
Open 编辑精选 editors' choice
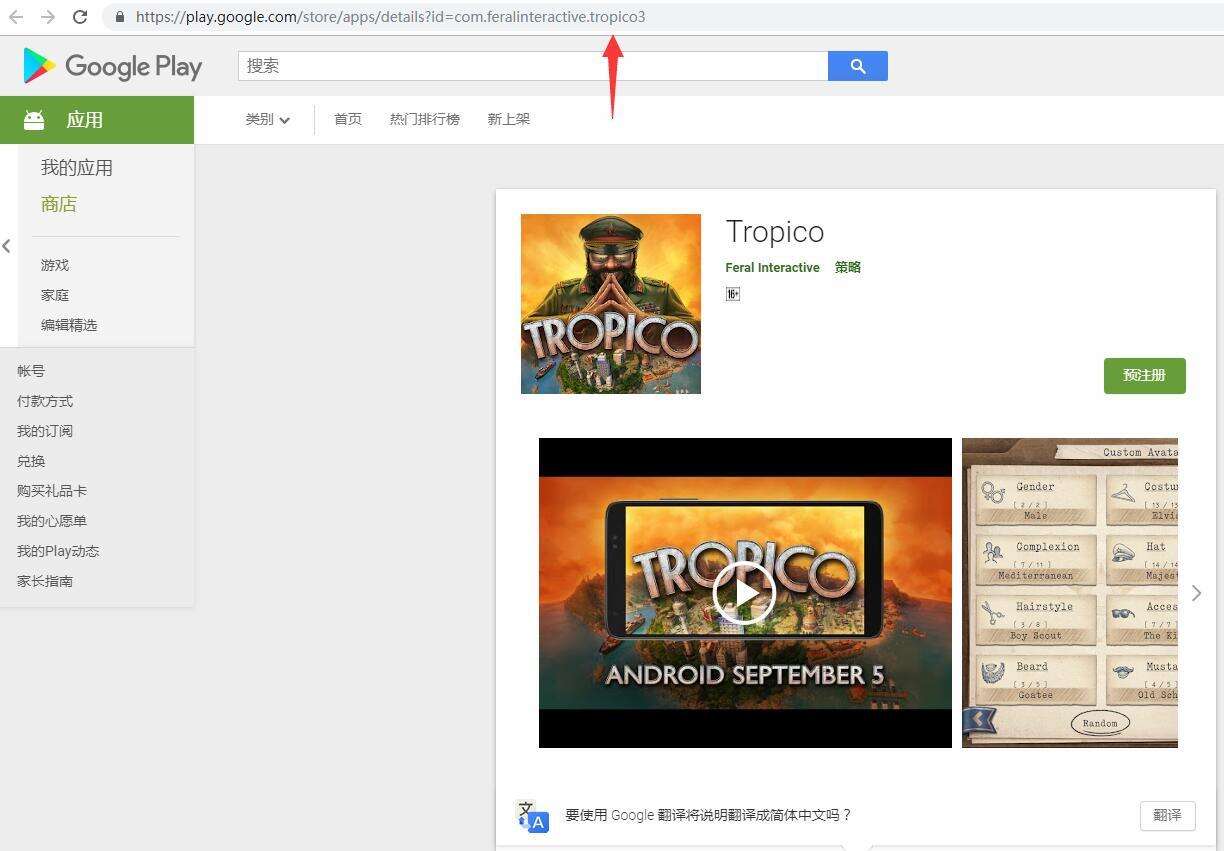[x=69, y=325]
